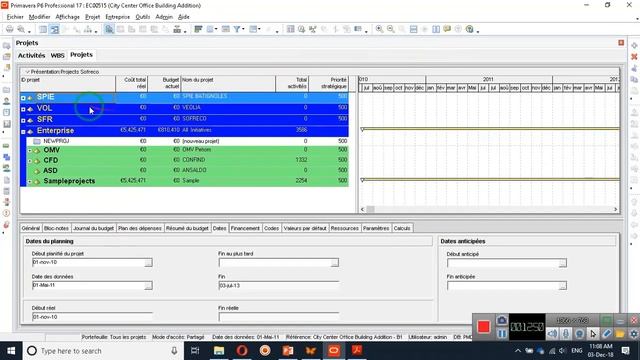Open the Ressources details tab
This screenshot has height=360, width=640.
coord(344,228)
